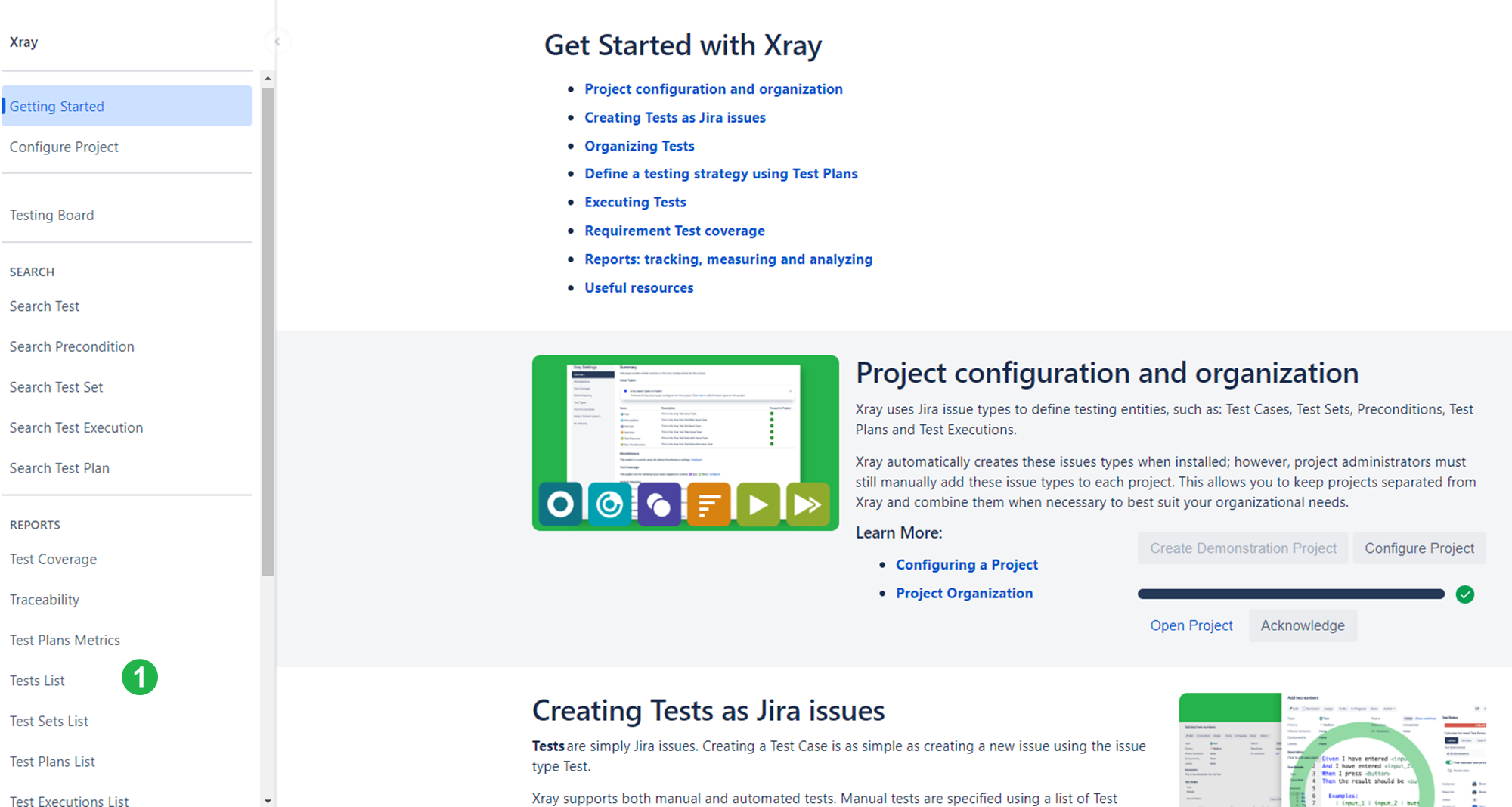
Task: Open Search Test Execution page
Action: tap(127, 427)
